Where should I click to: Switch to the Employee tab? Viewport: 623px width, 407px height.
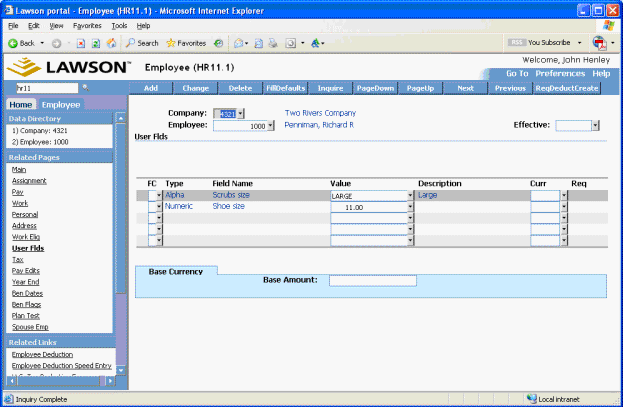(x=61, y=105)
